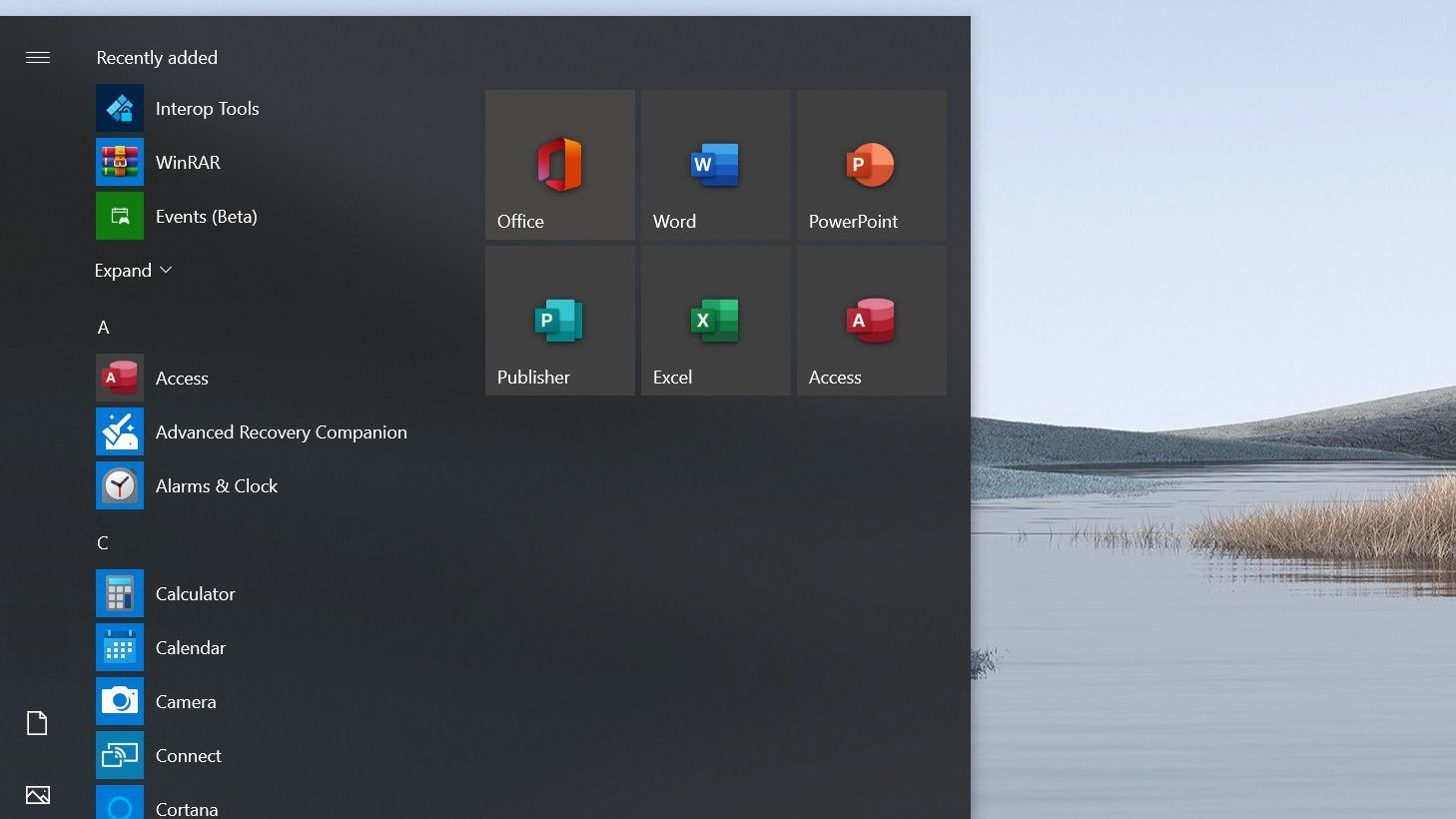
Task: Select letter C section header
Action: tap(102, 543)
